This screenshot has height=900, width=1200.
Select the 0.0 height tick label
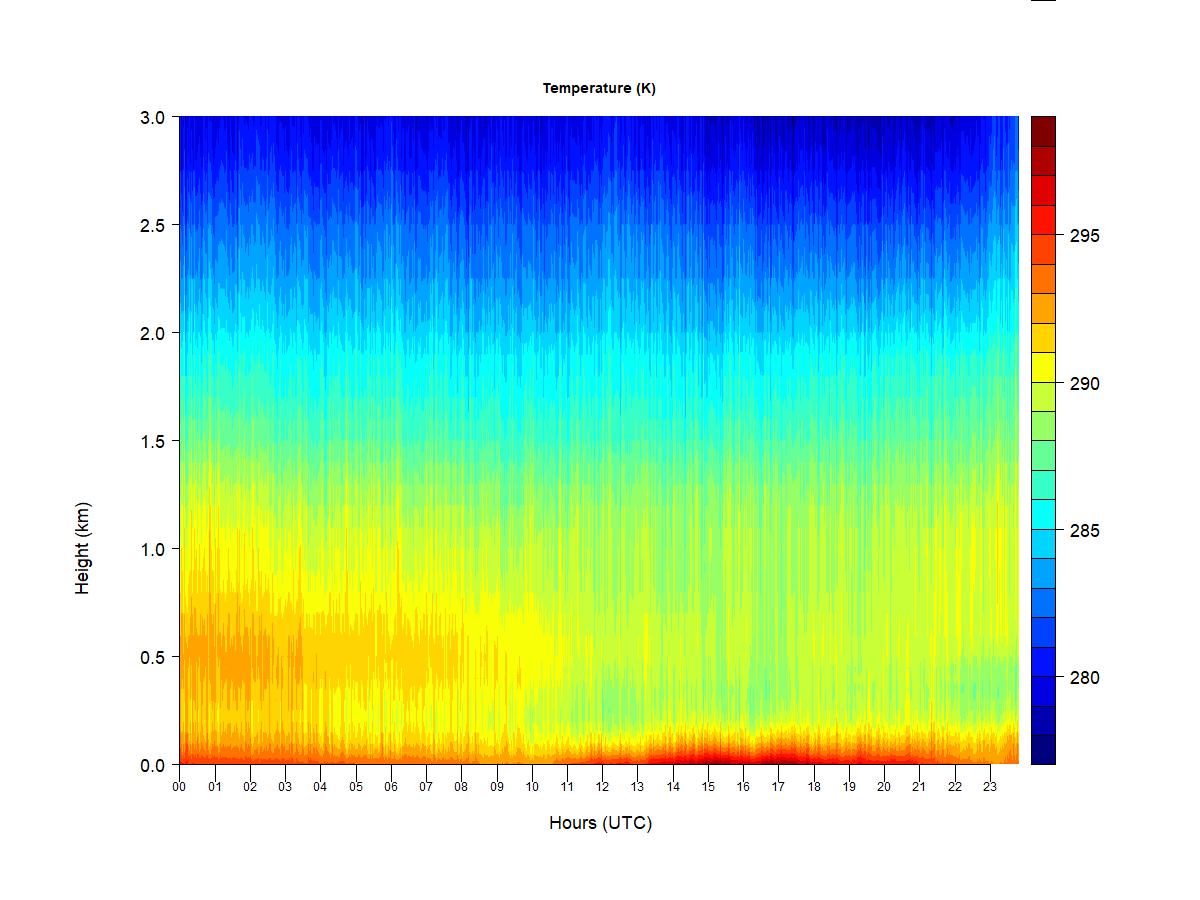click(x=152, y=765)
